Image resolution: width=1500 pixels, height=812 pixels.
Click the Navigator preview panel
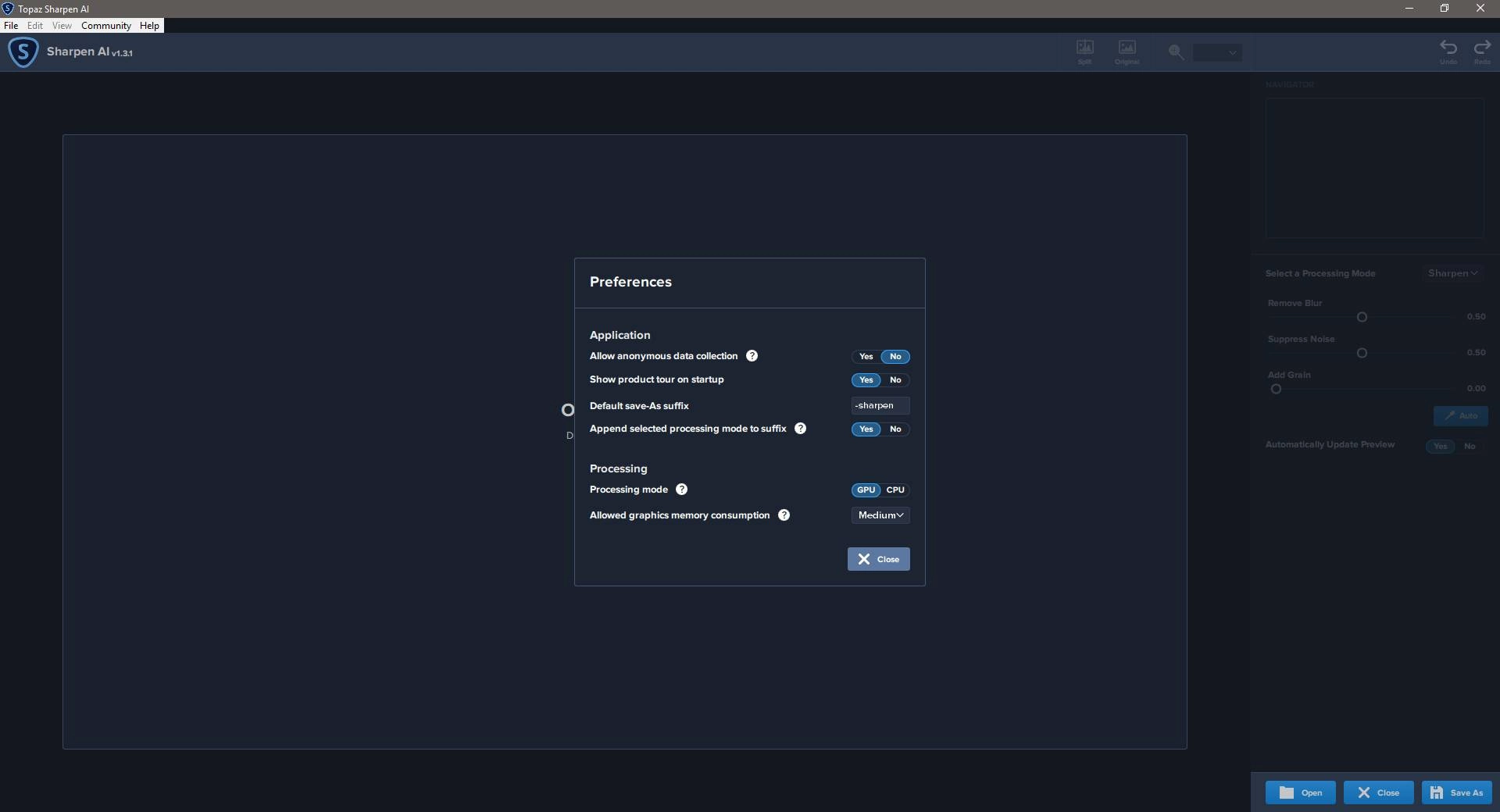(1374, 168)
